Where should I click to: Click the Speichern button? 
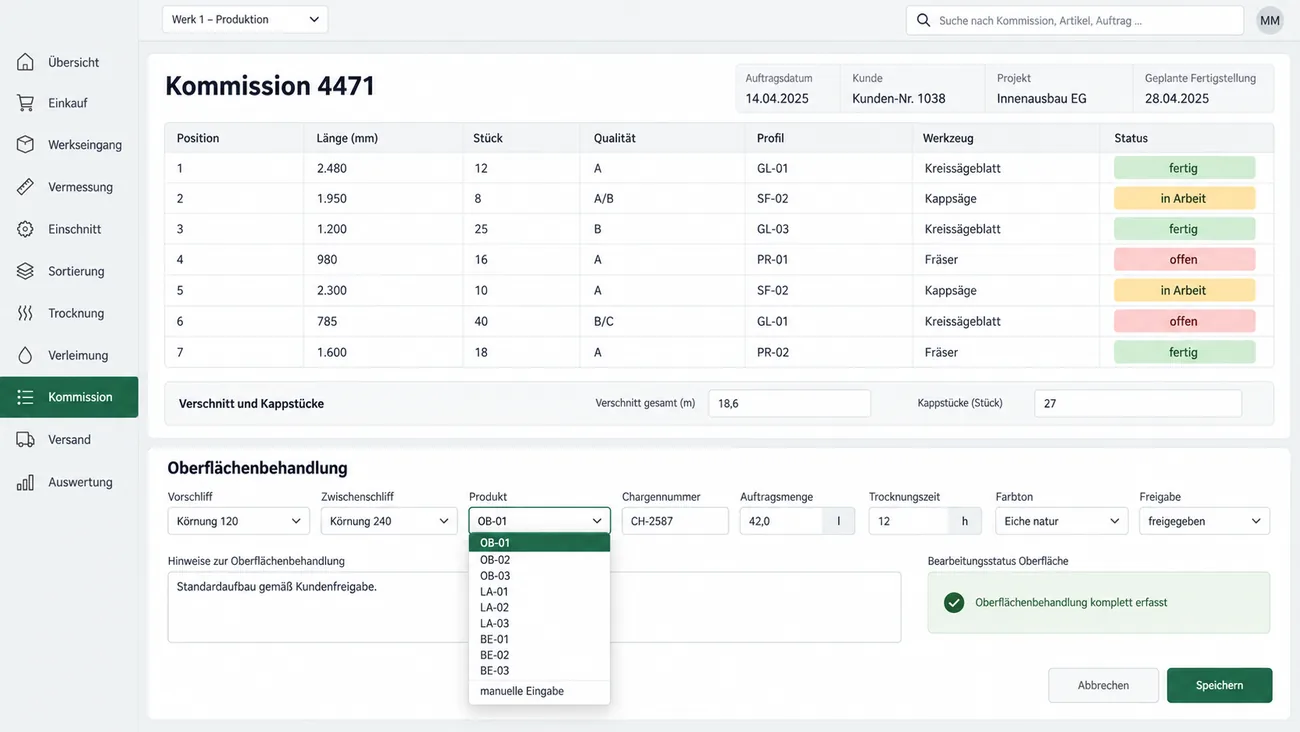1219,685
